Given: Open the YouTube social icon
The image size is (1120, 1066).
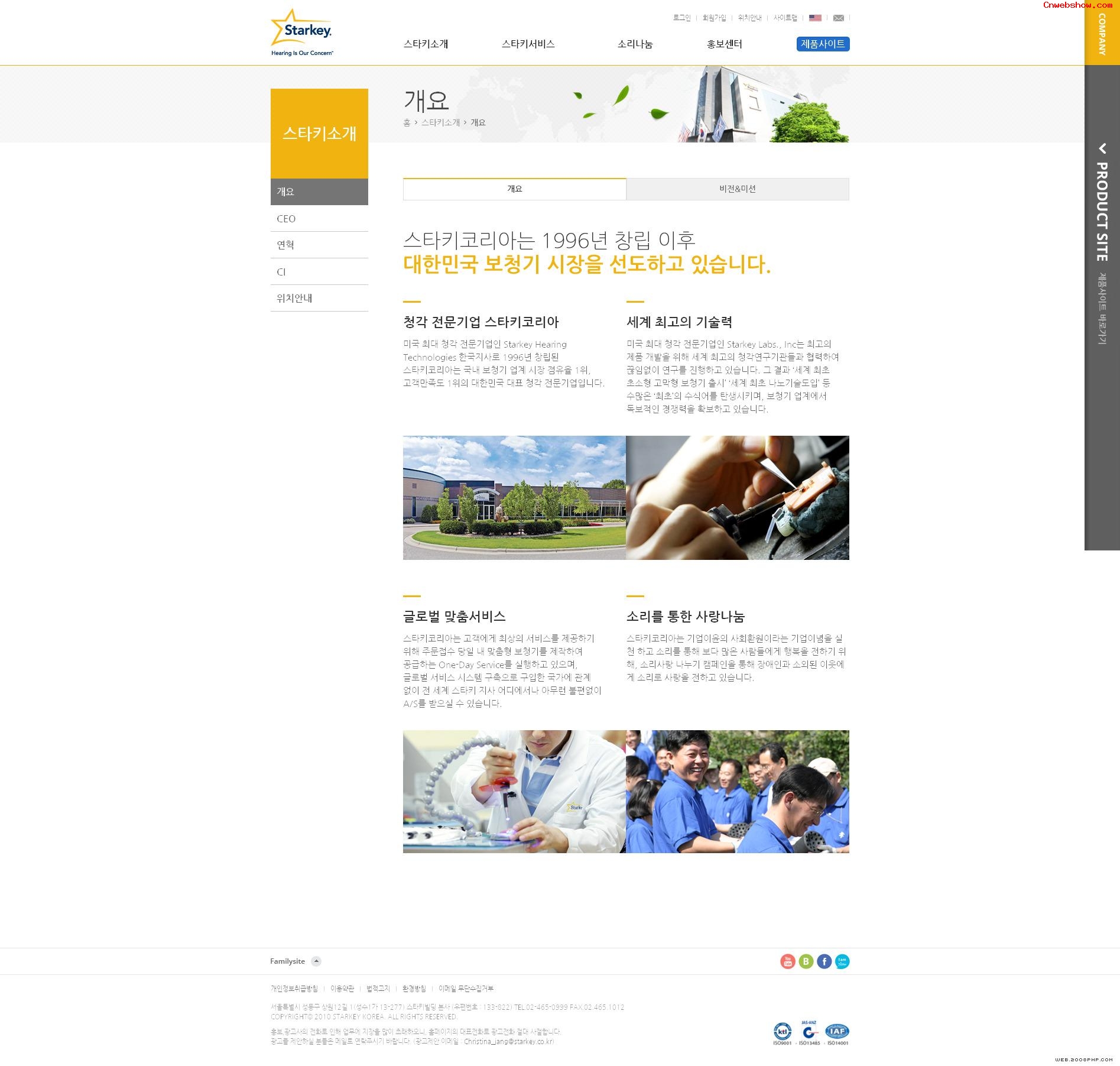Looking at the screenshot, I should (x=787, y=961).
